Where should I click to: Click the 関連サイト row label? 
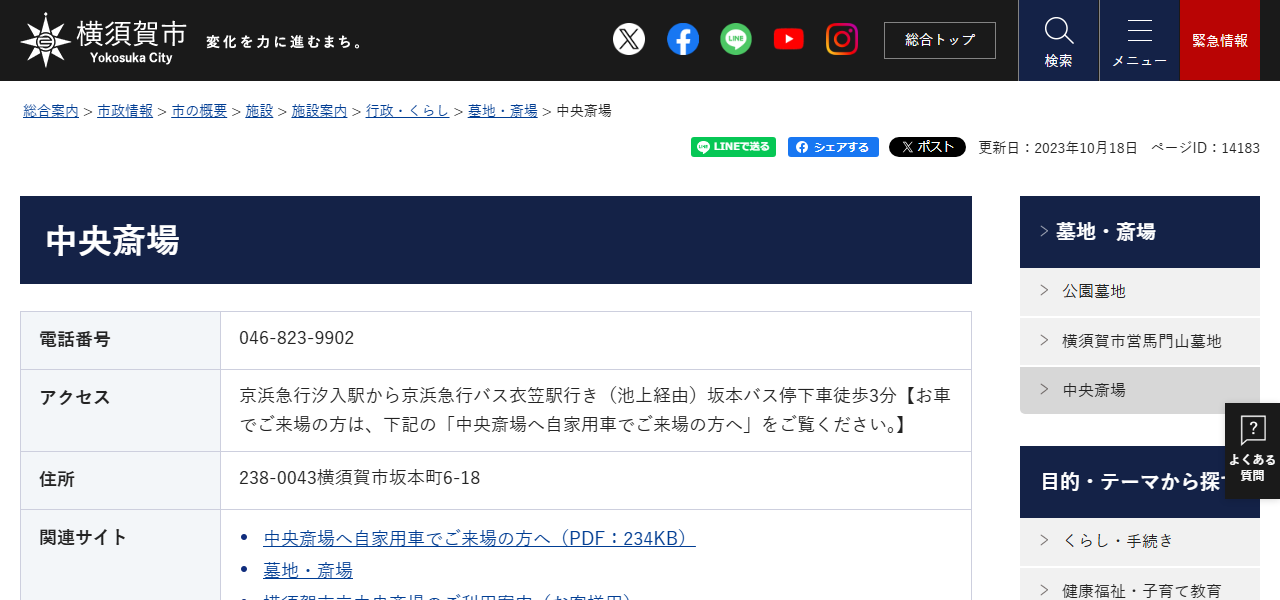pyautogui.click(x=84, y=537)
